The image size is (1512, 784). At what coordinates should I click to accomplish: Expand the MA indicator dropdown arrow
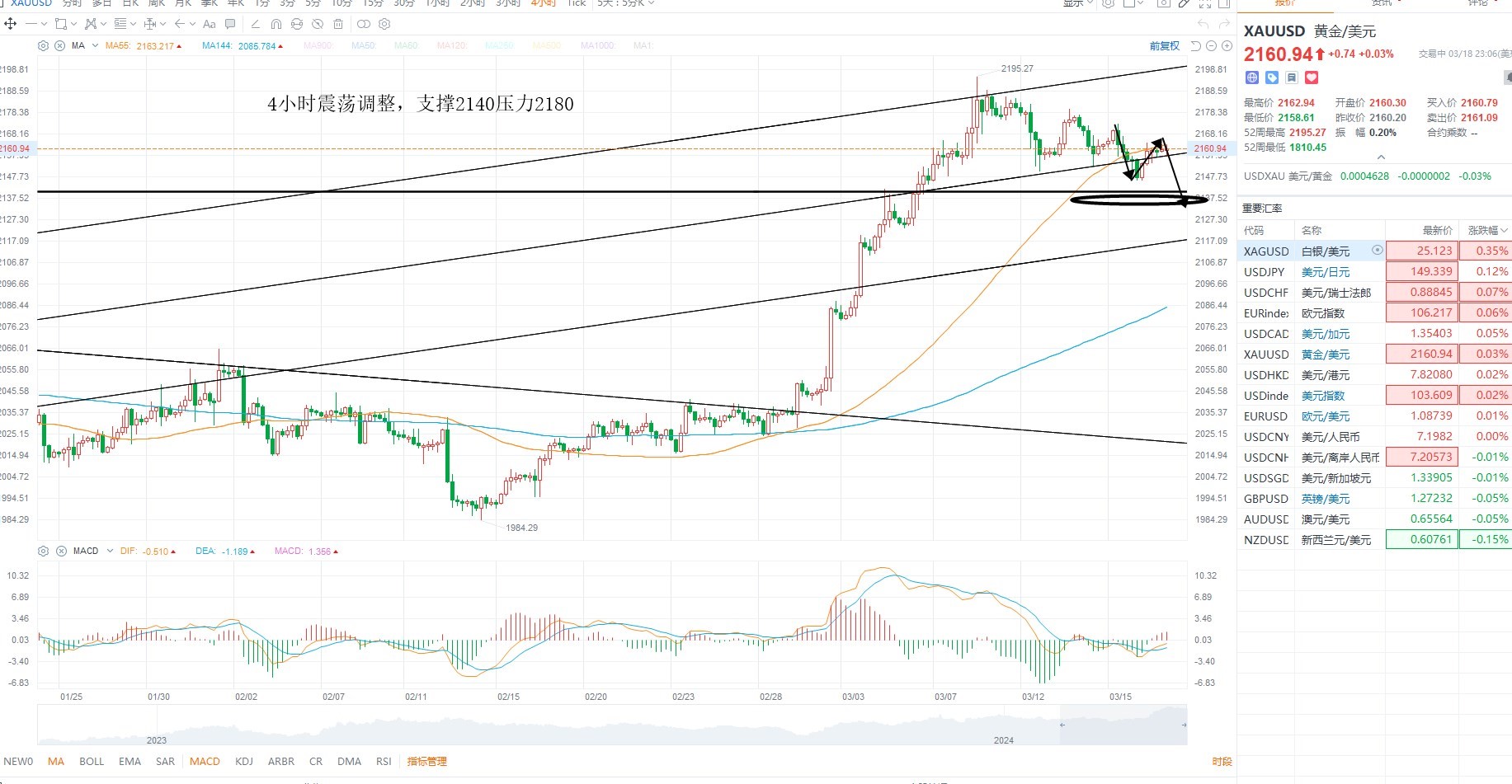(x=96, y=46)
